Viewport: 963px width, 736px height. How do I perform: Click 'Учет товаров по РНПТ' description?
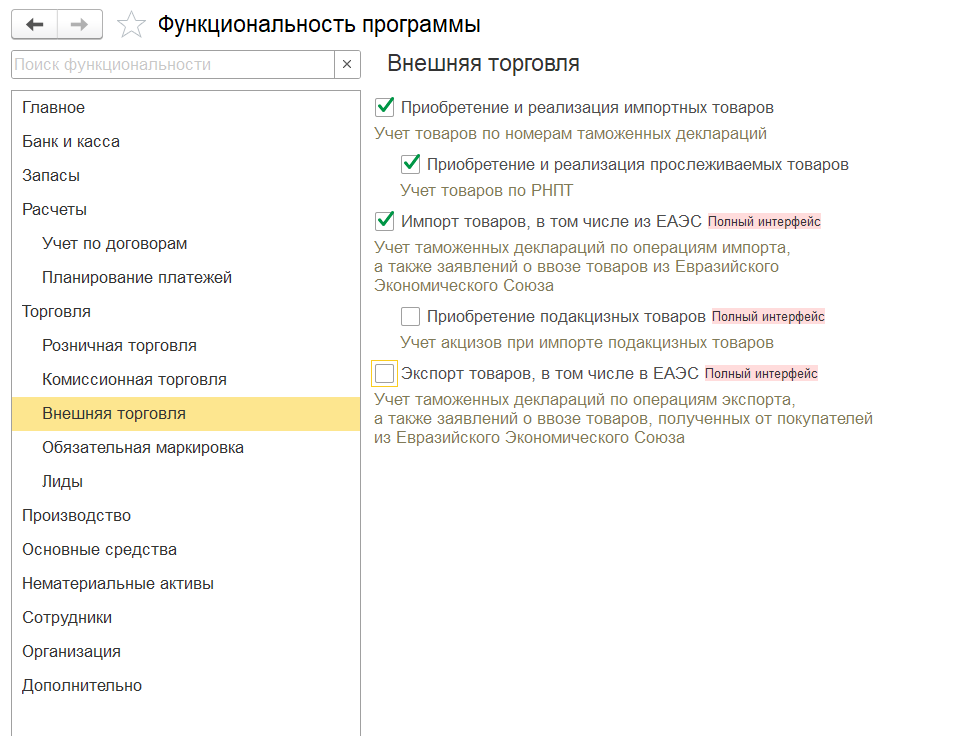486,190
